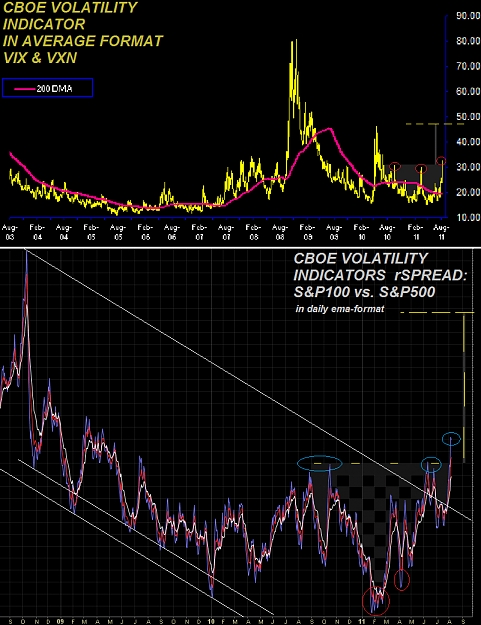The height and width of the screenshot is (625, 481).
Task: Click the Aug-04 date label on the x-axis
Action: click(64, 232)
